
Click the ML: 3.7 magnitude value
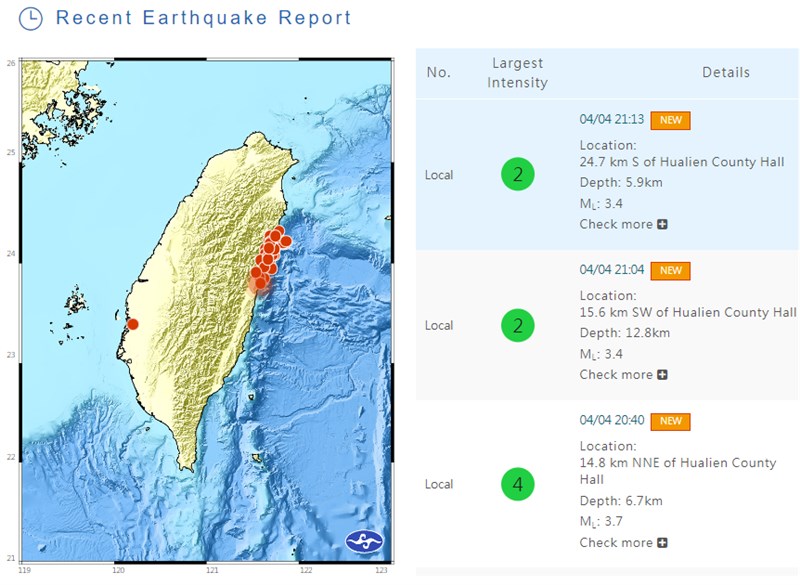(x=601, y=522)
